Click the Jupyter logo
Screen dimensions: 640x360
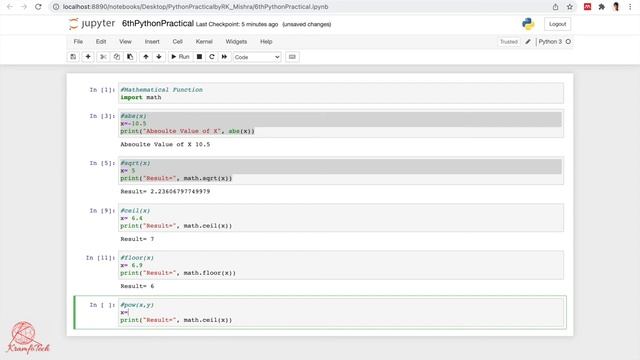[x=92, y=24]
